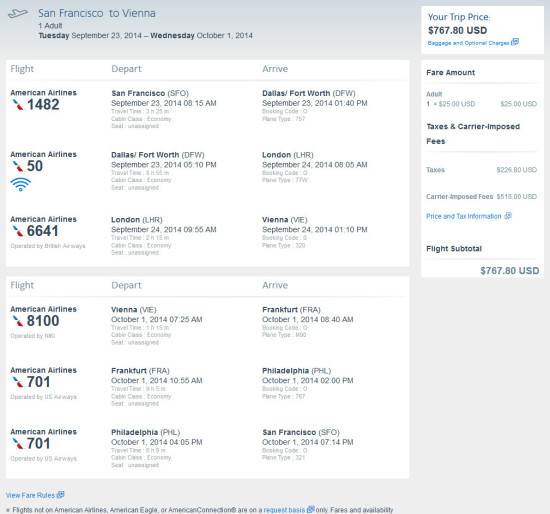Open Baggage and Optional Charges link
This screenshot has width=550, height=514.
click(x=468, y=43)
